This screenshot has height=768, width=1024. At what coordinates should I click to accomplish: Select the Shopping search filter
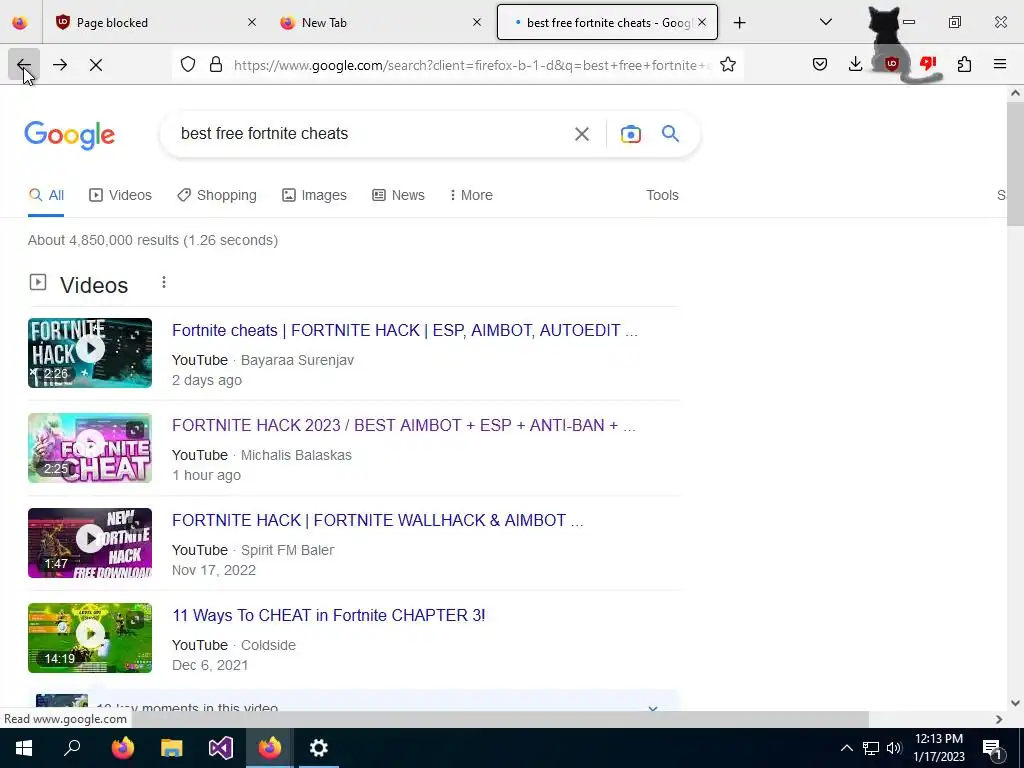pos(217,195)
